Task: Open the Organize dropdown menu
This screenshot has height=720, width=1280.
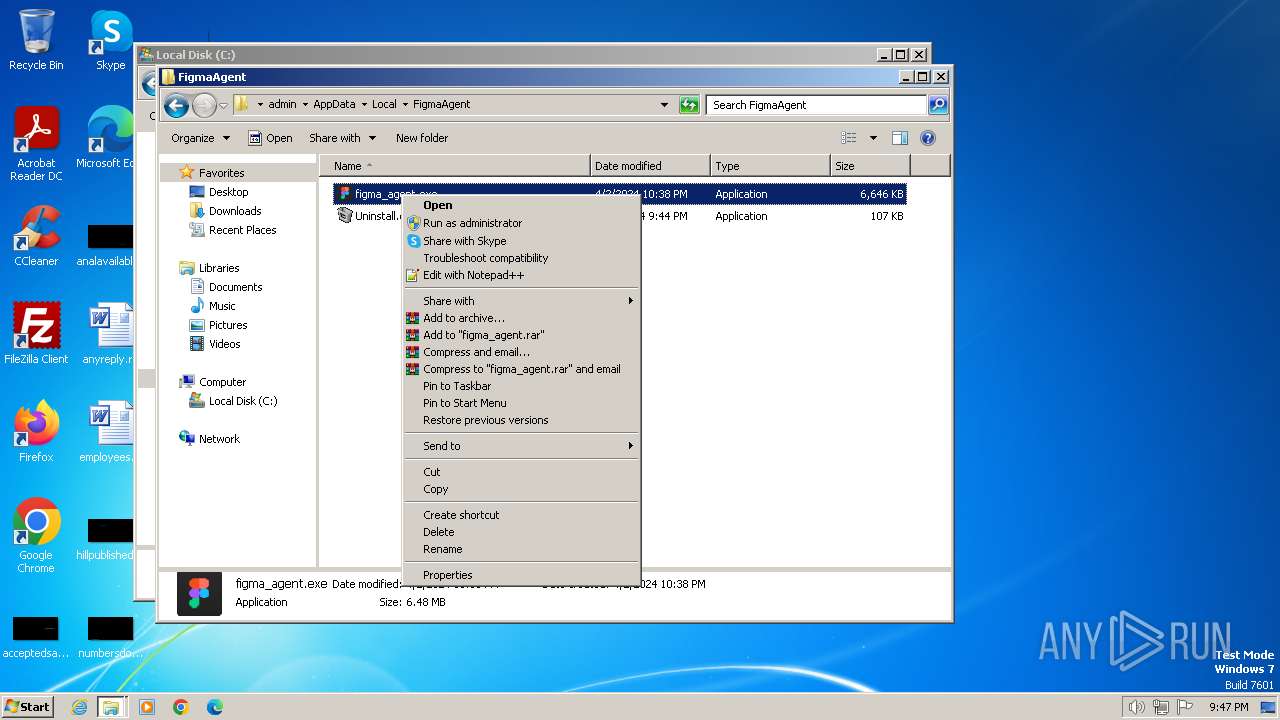Action: 200,138
